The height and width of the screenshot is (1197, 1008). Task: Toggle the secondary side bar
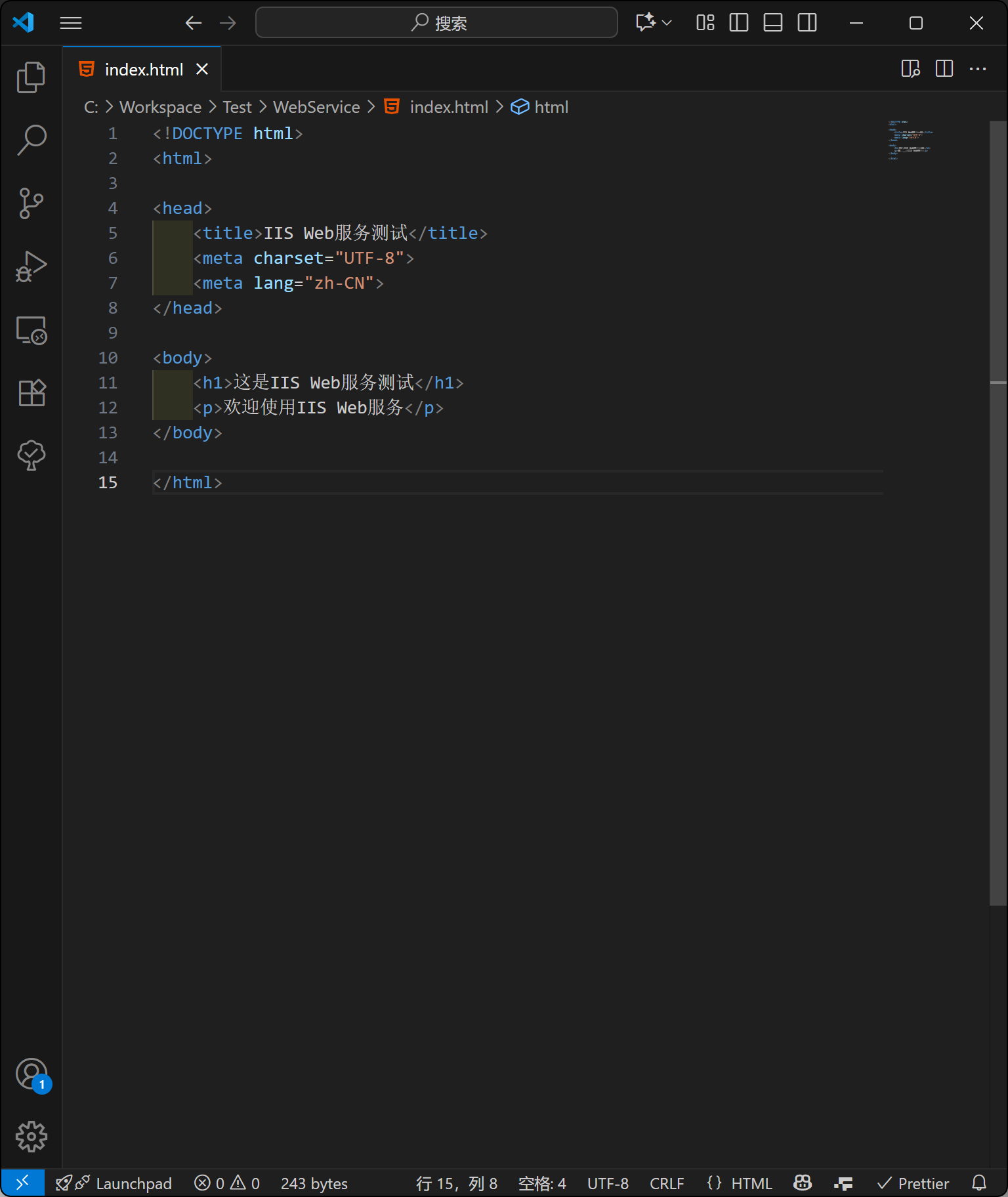click(807, 23)
